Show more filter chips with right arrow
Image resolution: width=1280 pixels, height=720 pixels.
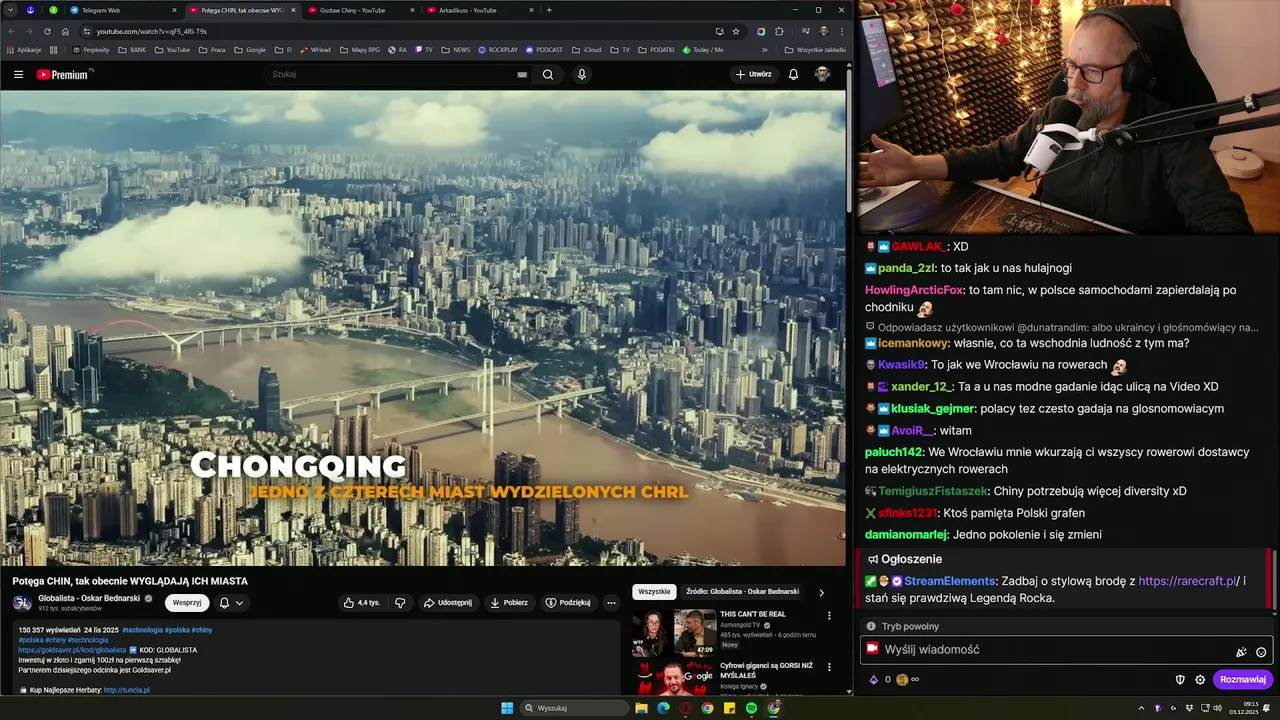click(x=822, y=592)
